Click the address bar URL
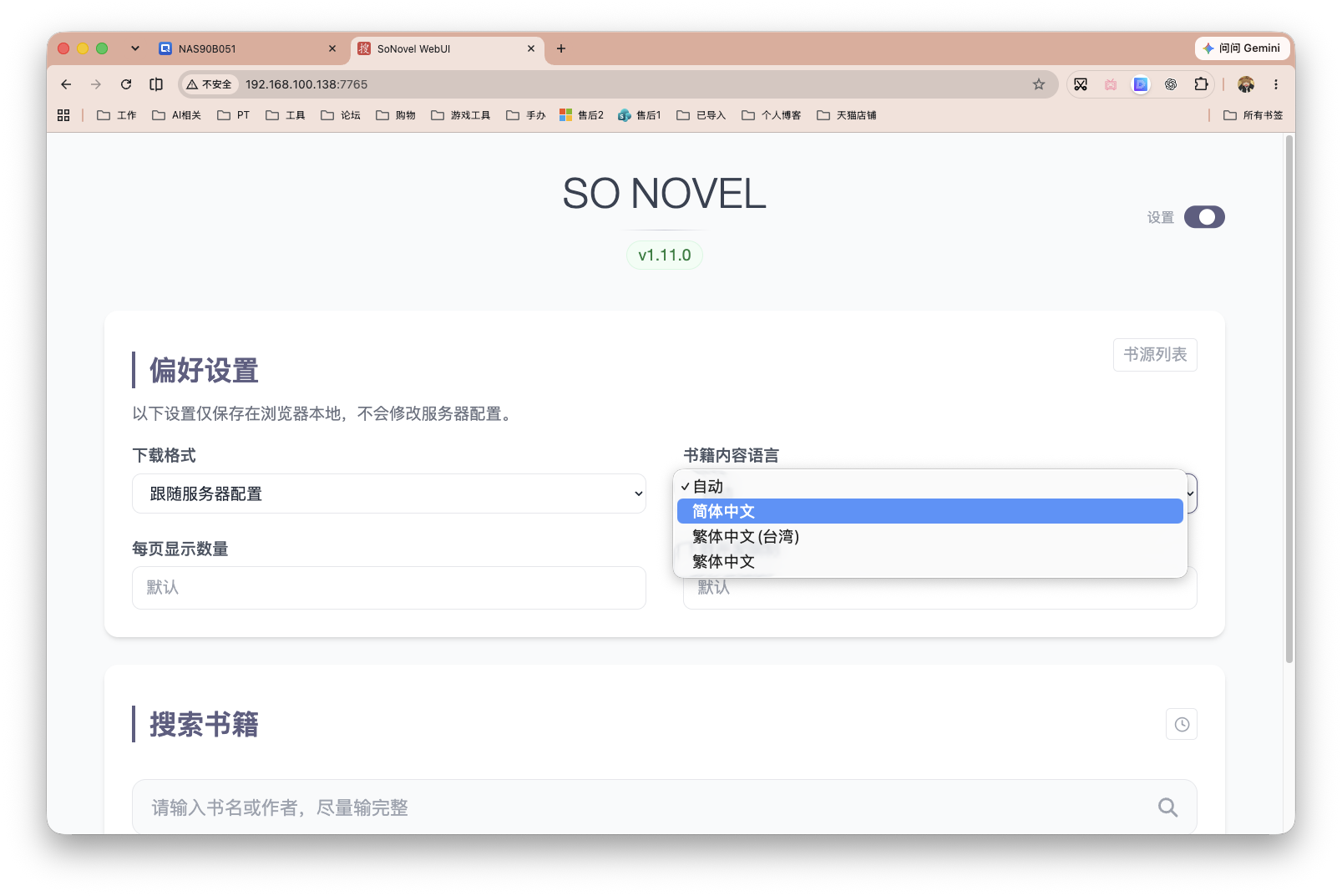1342x896 pixels. 306,84
